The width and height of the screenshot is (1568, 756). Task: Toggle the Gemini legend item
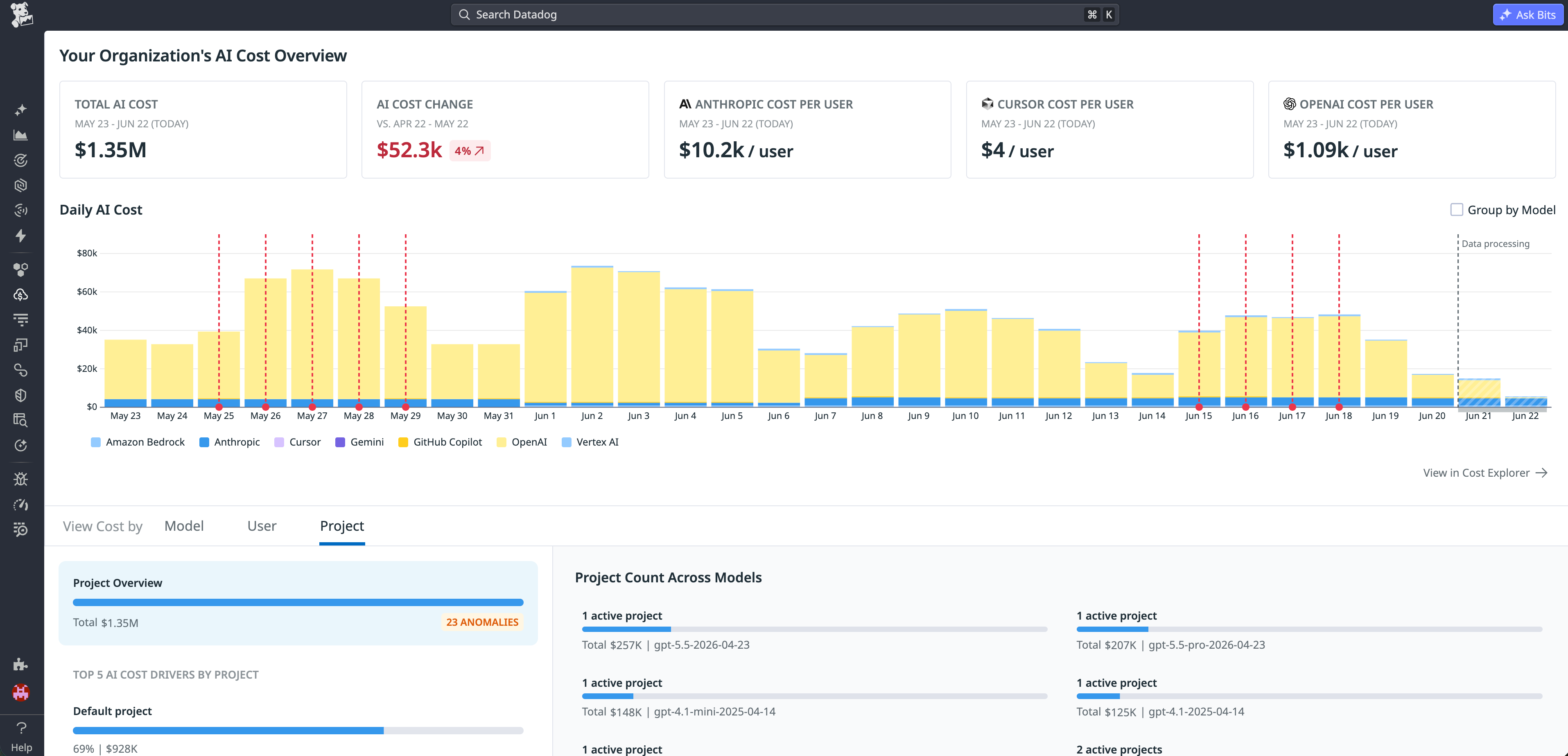tap(359, 442)
